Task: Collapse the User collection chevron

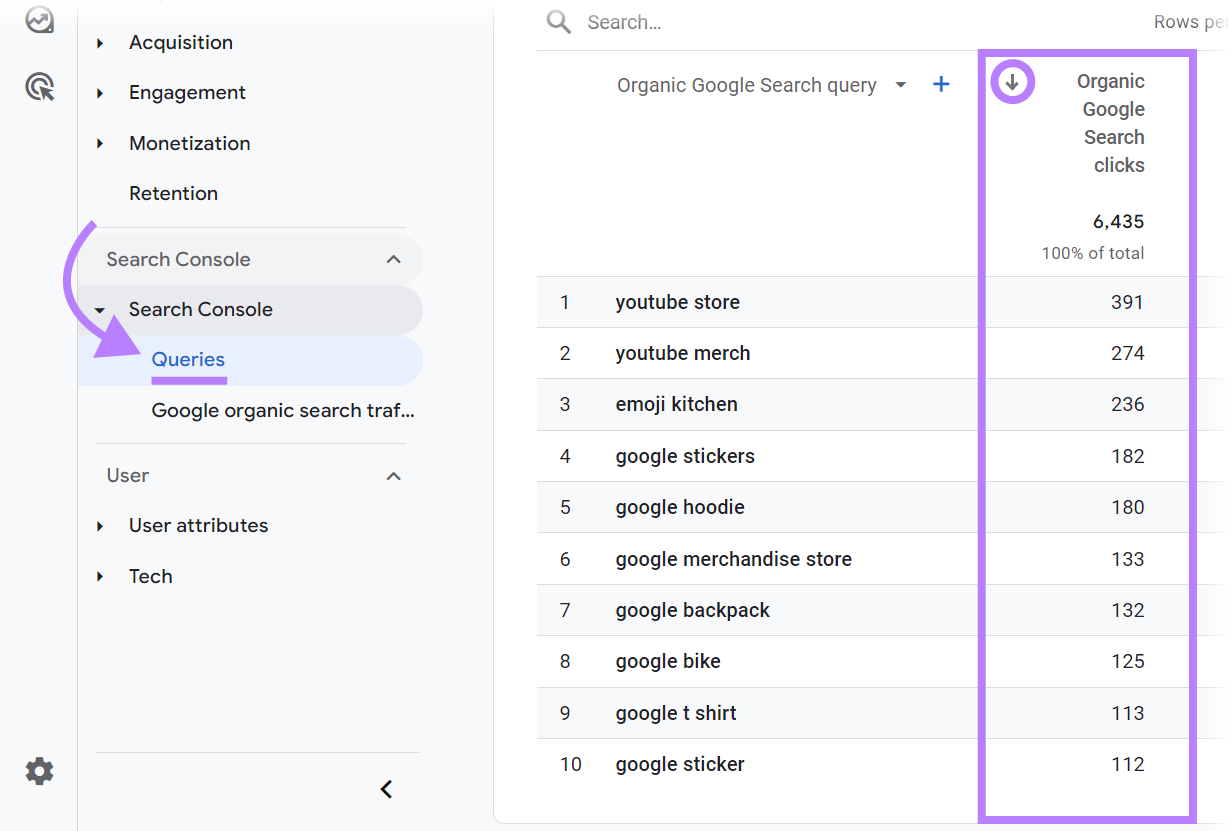Action: (394, 476)
